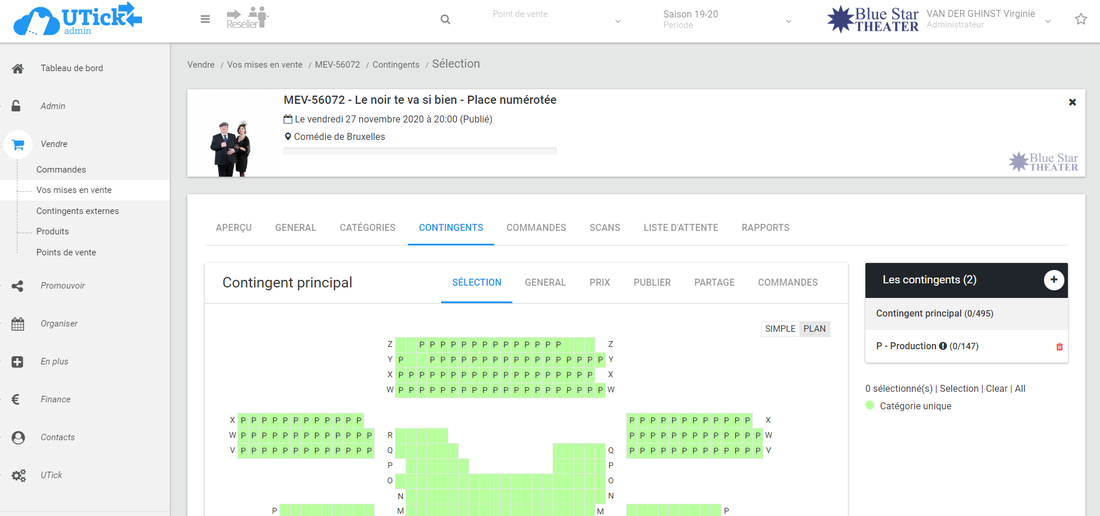Close the event header panel

pos(1072,102)
